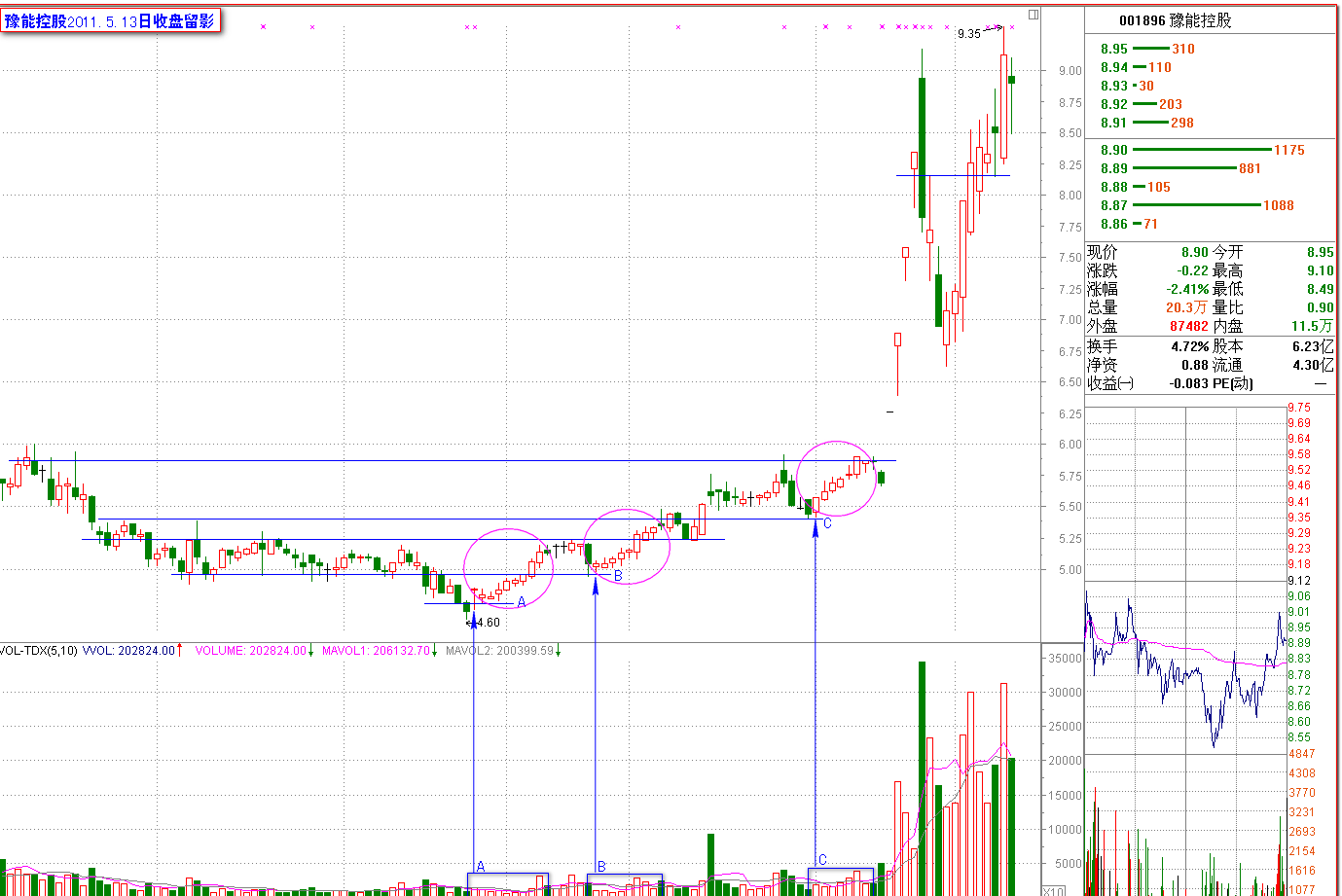Click the blue arrow marker at point C
Image resolution: width=1342 pixels, height=896 pixels.
coord(816,530)
